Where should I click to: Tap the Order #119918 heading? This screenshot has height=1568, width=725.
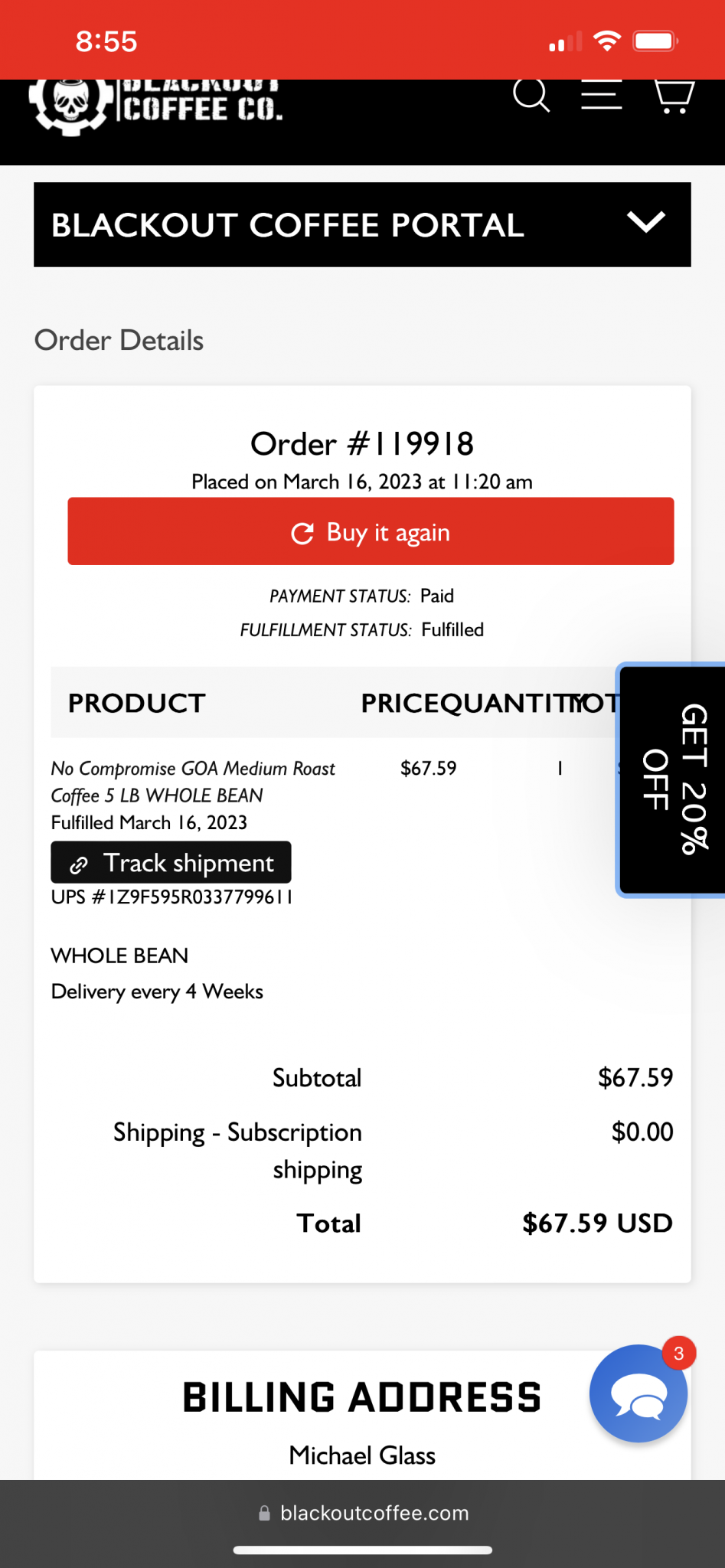362,443
